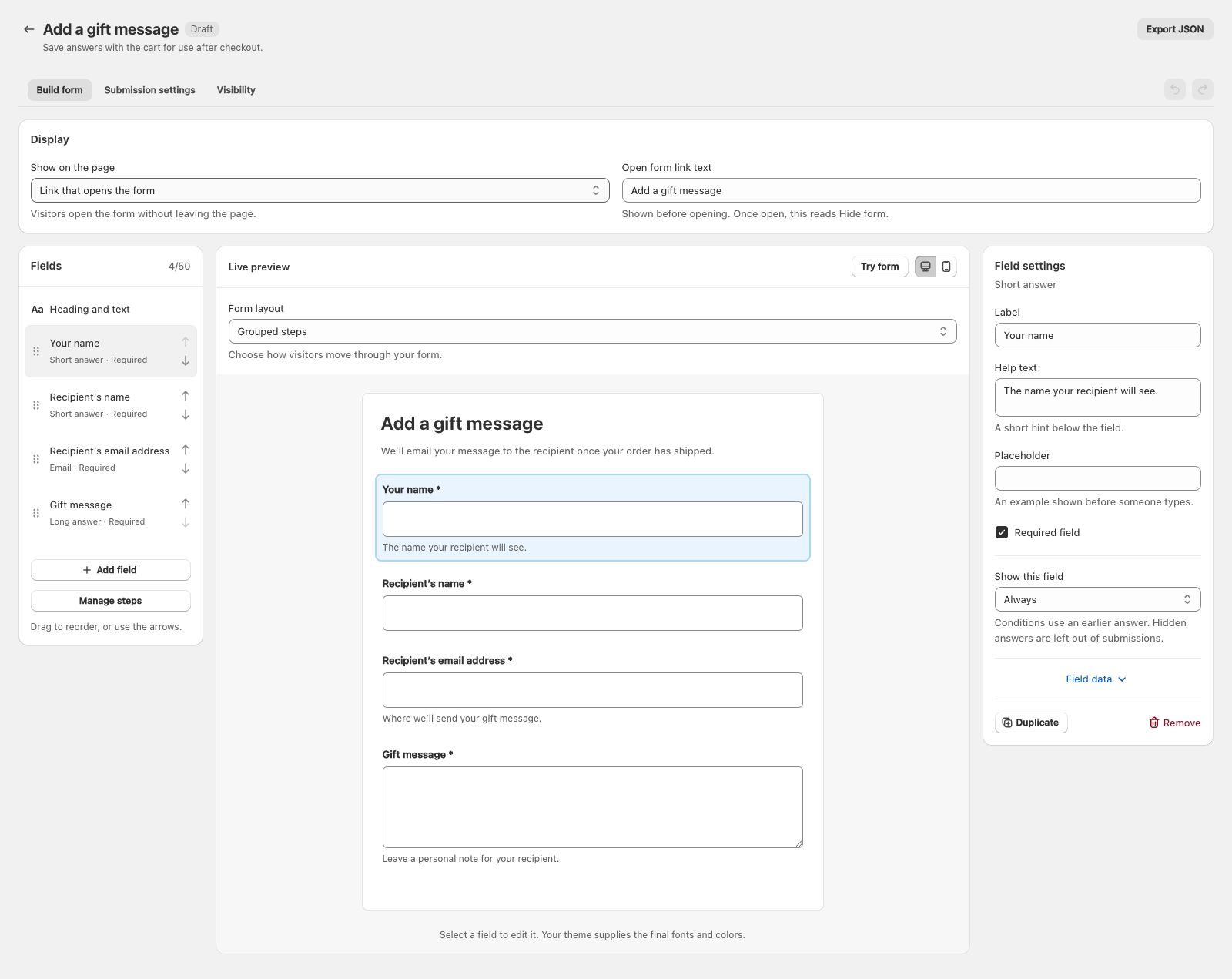Open the Show this field dropdown
This screenshot has width=1232, height=979.
pyautogui.click(x=1097, y=599)
